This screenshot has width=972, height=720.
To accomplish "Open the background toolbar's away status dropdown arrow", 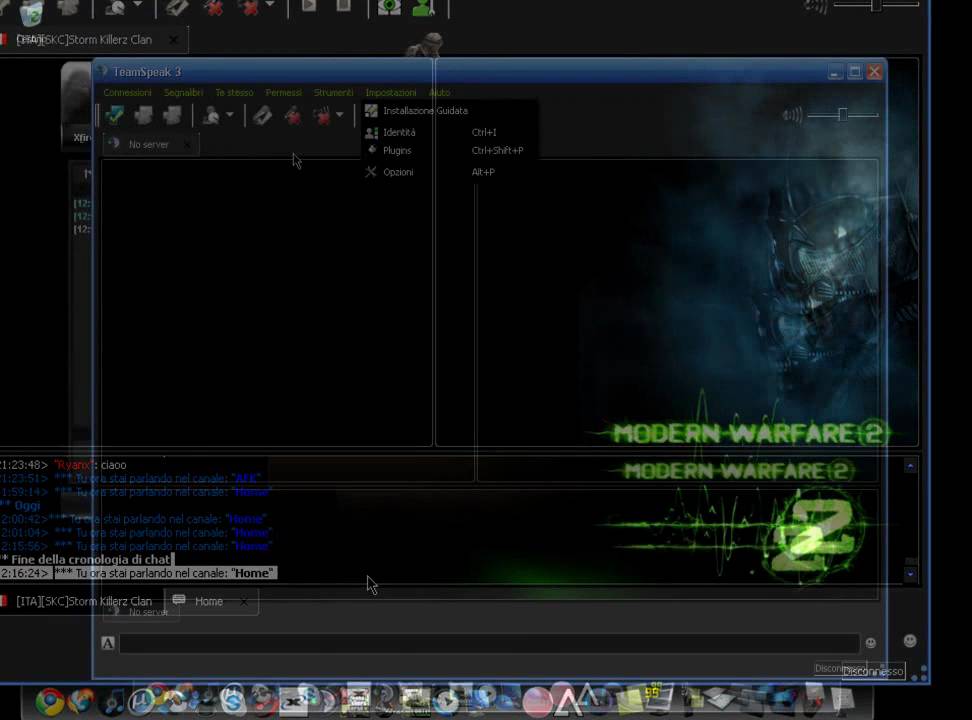I will click(138, 4).
